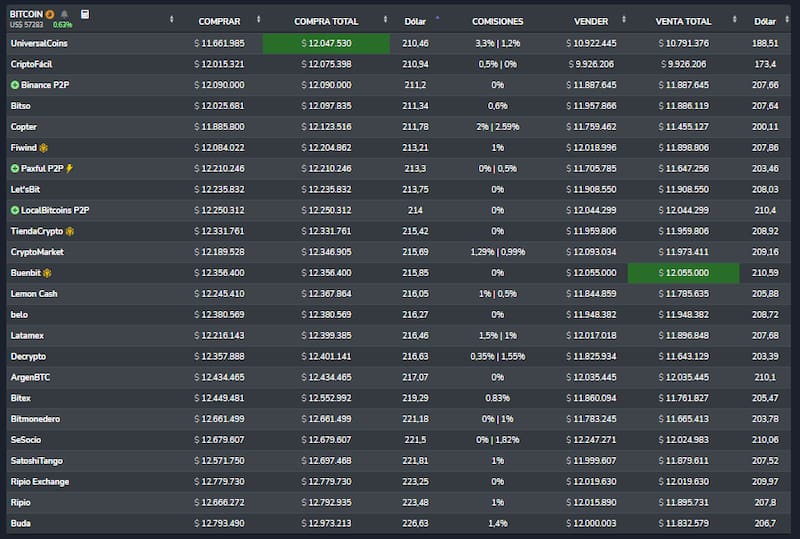The height and width of the screenshot is (539, 800).
Task: Click the Ripio Exchange row name
Action: (x=40, y=481)
